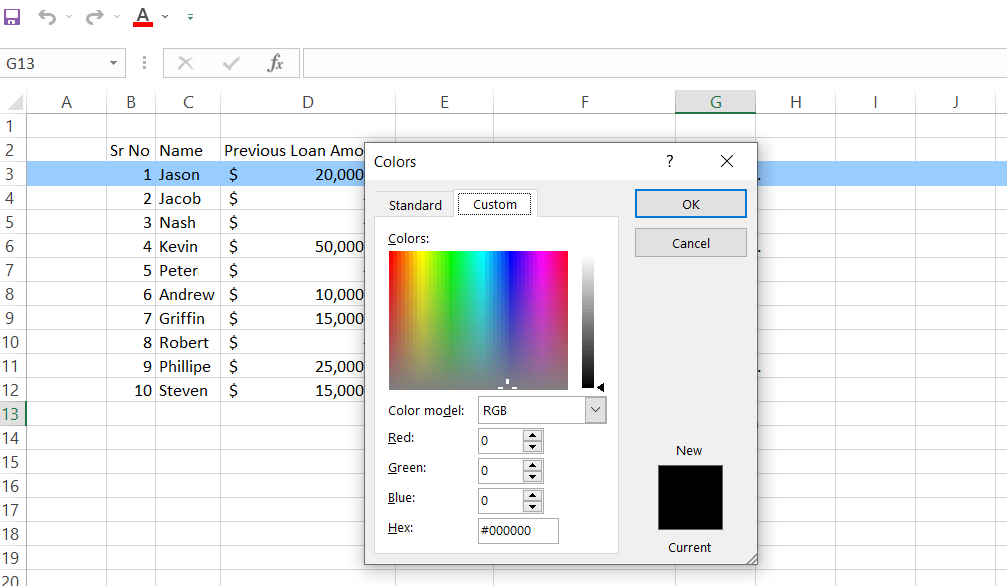Click the Undo arrow icon
The image size is (1007, 586).
tap(47, 17)
